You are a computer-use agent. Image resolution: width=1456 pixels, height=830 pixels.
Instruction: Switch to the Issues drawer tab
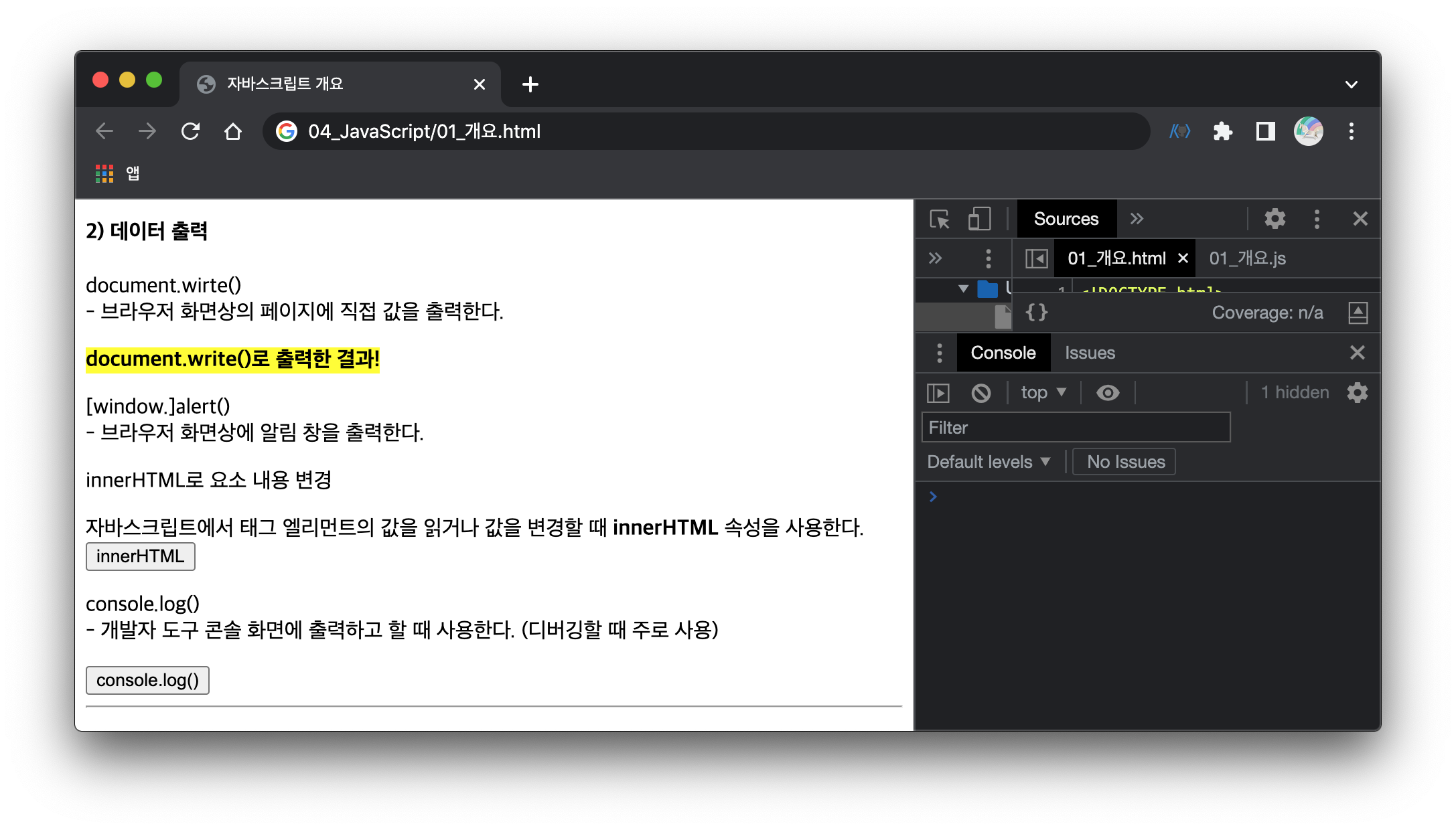(1090, 353)
